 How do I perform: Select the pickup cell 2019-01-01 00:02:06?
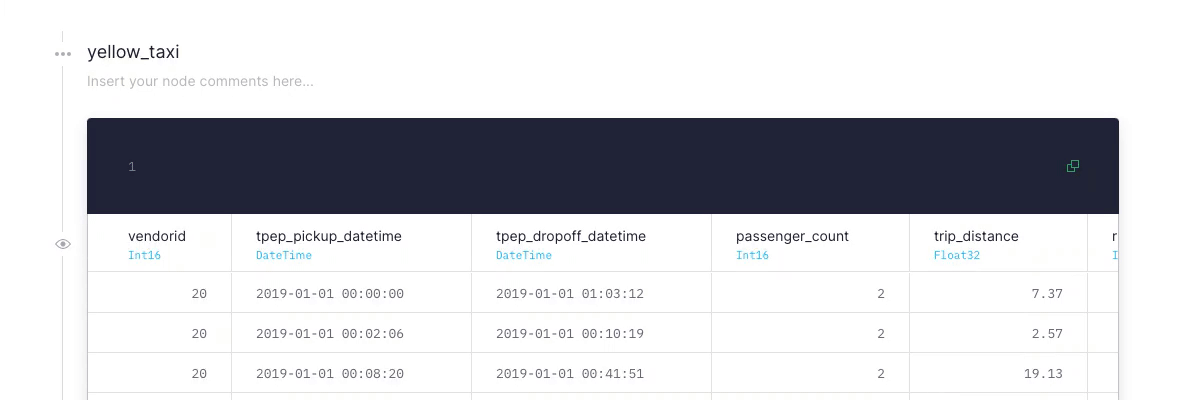click(x=330, y=334)
